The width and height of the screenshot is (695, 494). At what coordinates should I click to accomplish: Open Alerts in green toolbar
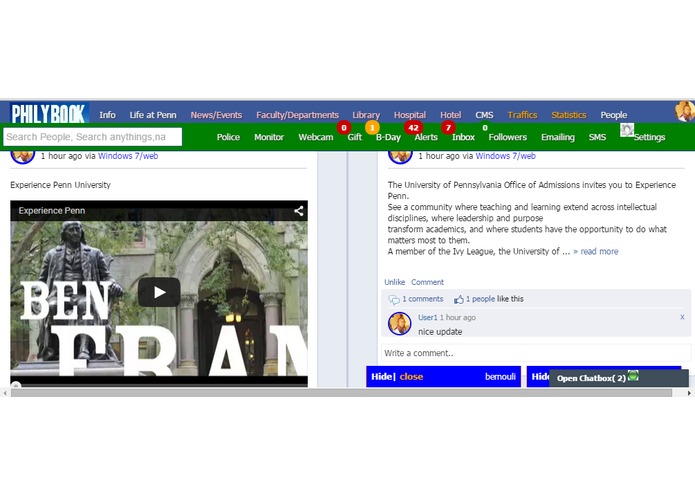point(426,137)
